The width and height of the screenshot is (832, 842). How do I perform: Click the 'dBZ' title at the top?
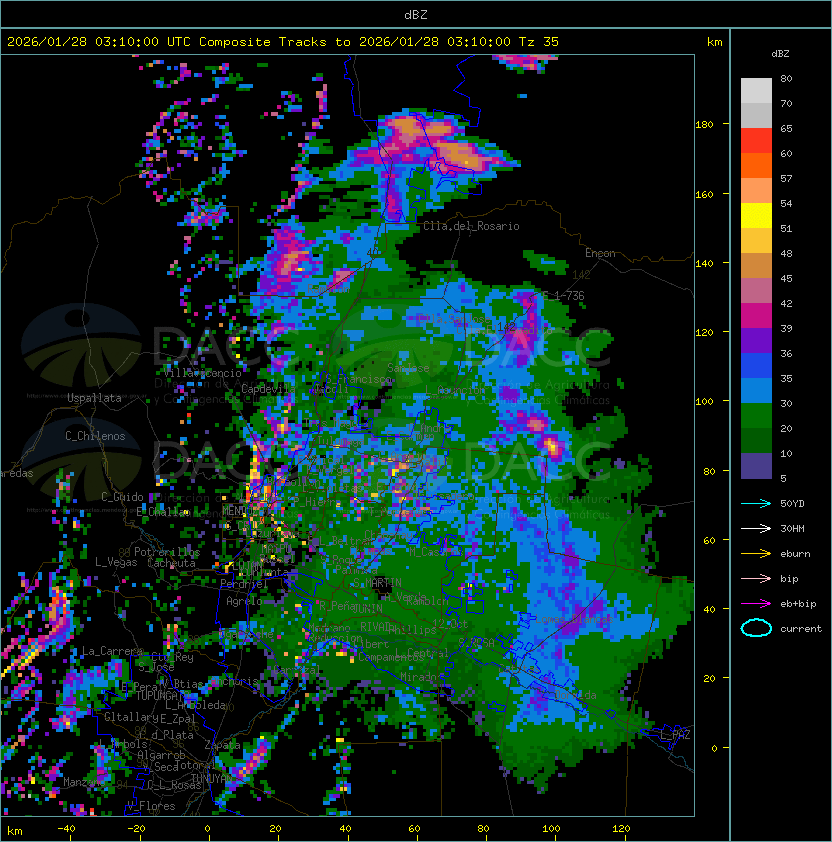[416, 14]
